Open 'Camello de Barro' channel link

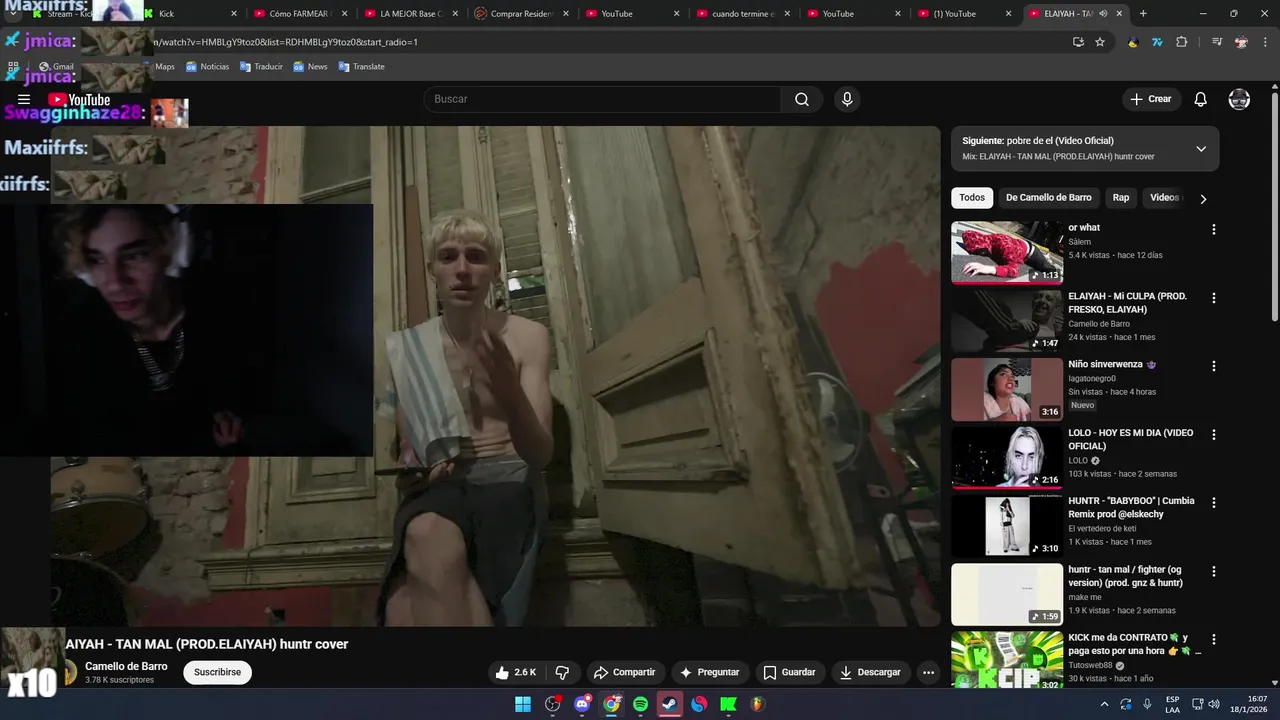(x=126, y=666)
